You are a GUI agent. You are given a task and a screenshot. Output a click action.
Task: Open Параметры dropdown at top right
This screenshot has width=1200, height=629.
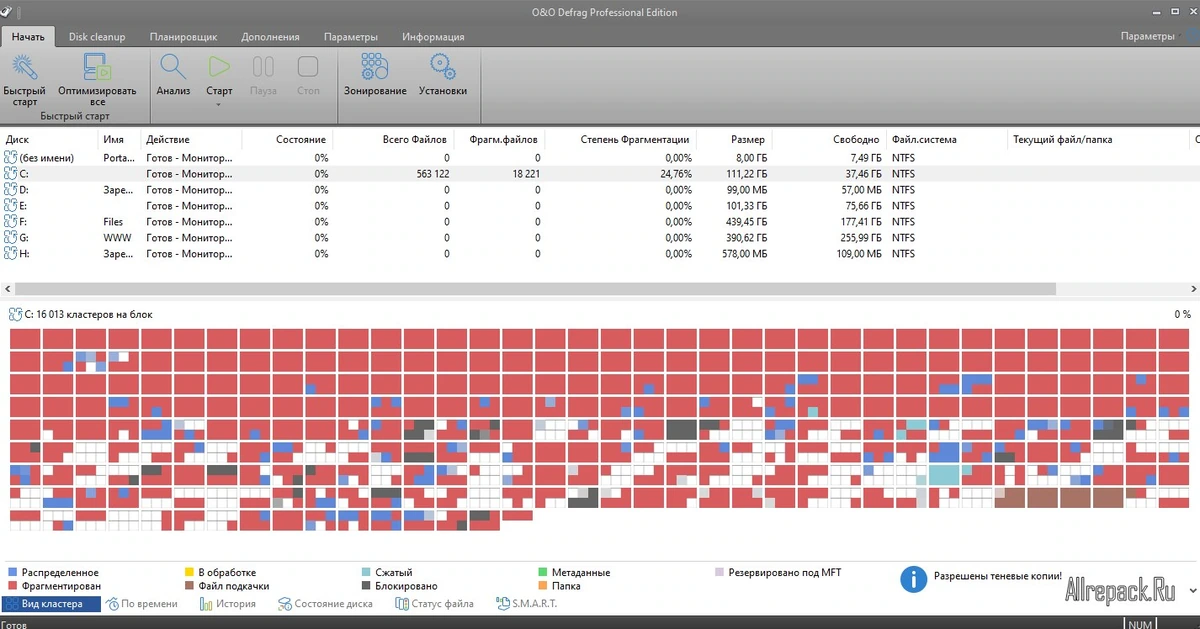1153,36
